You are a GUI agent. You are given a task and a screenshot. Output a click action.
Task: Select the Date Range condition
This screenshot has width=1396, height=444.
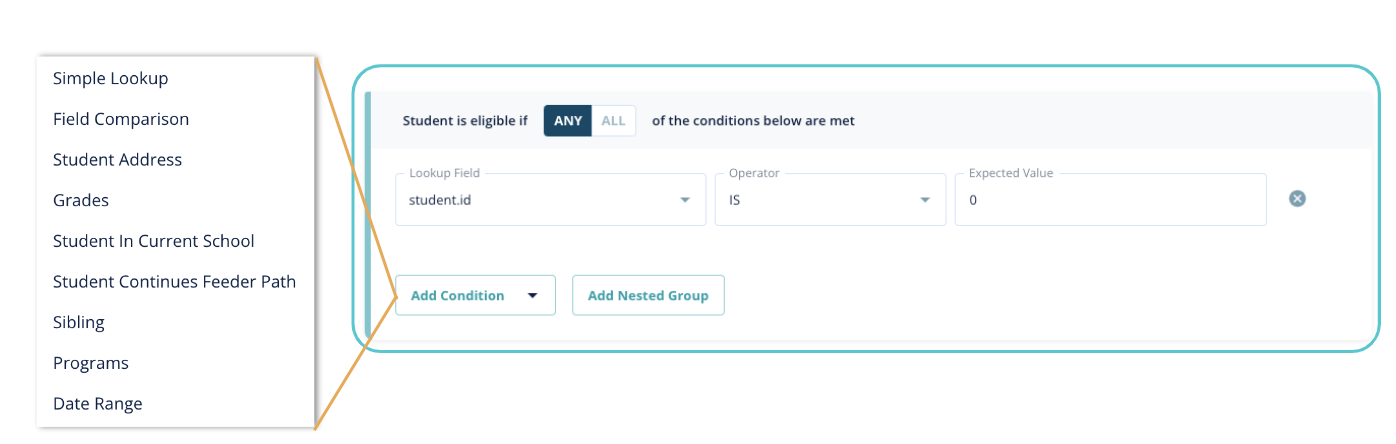[x=98, y=404]
